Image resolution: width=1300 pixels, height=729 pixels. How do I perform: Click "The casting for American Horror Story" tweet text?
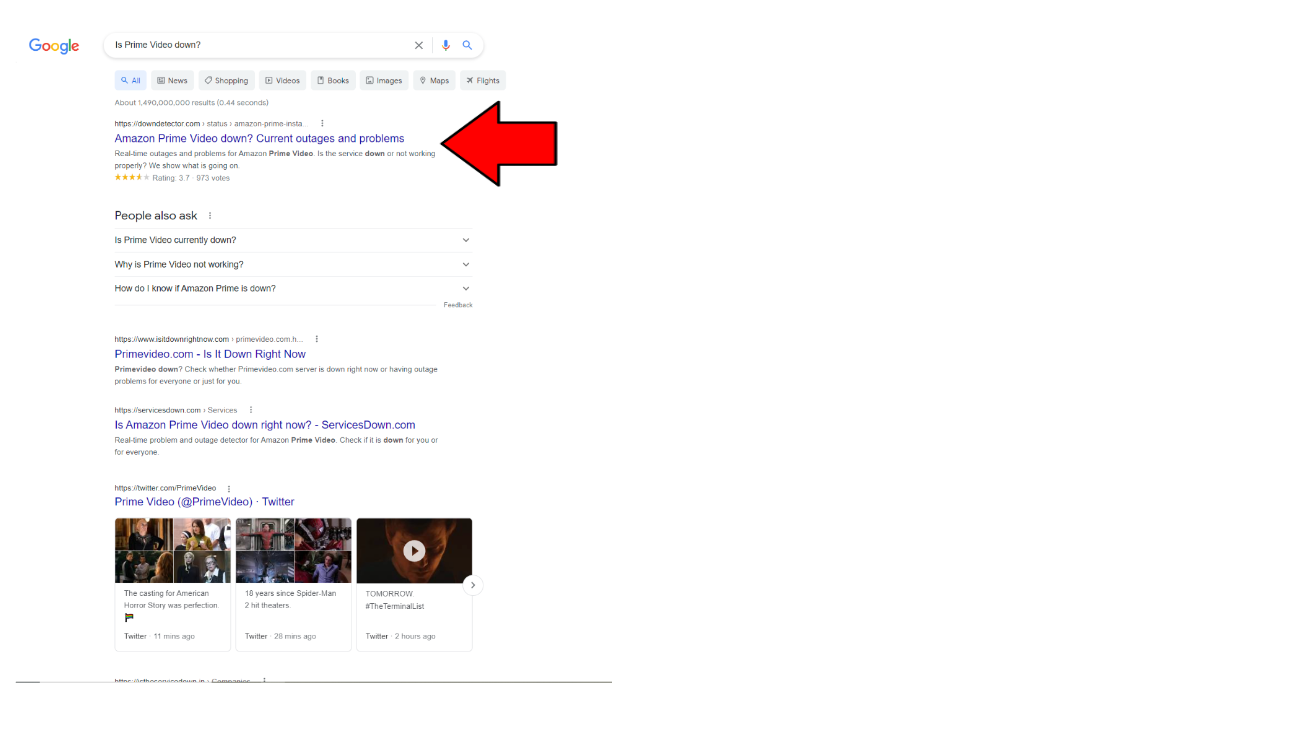point(172,599)
